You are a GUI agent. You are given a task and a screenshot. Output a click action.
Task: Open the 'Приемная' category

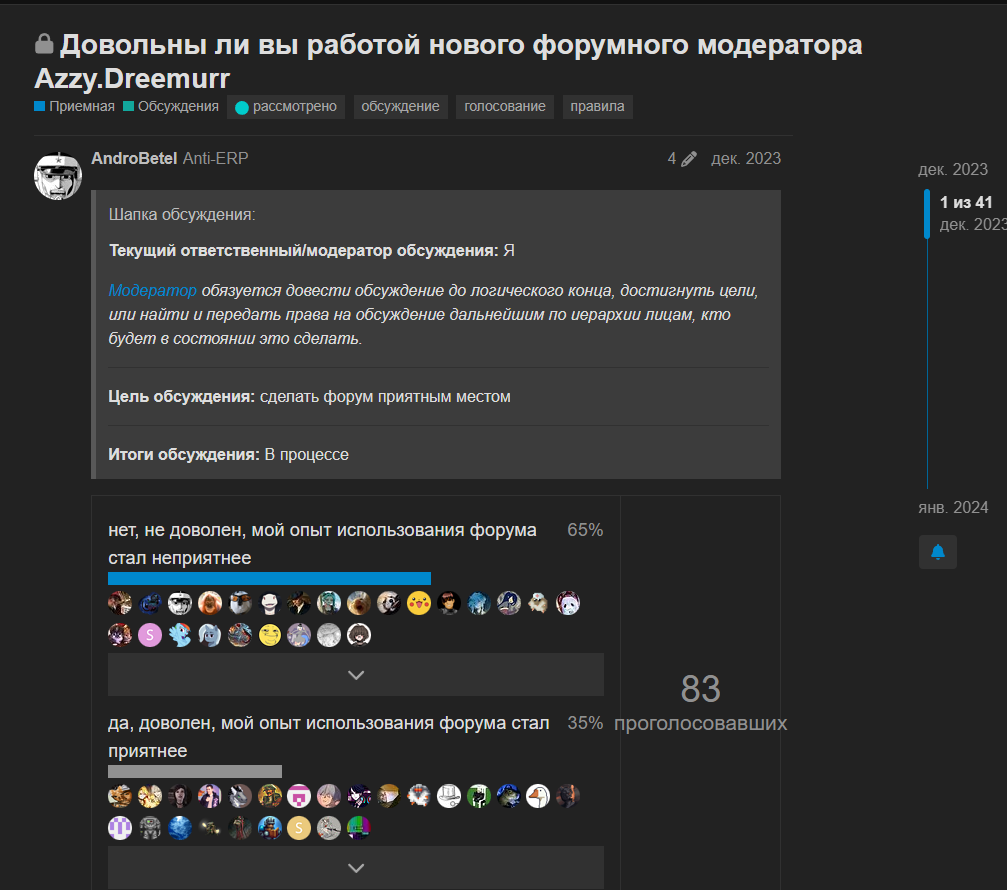pyautogui.click(x=74, y=106)
